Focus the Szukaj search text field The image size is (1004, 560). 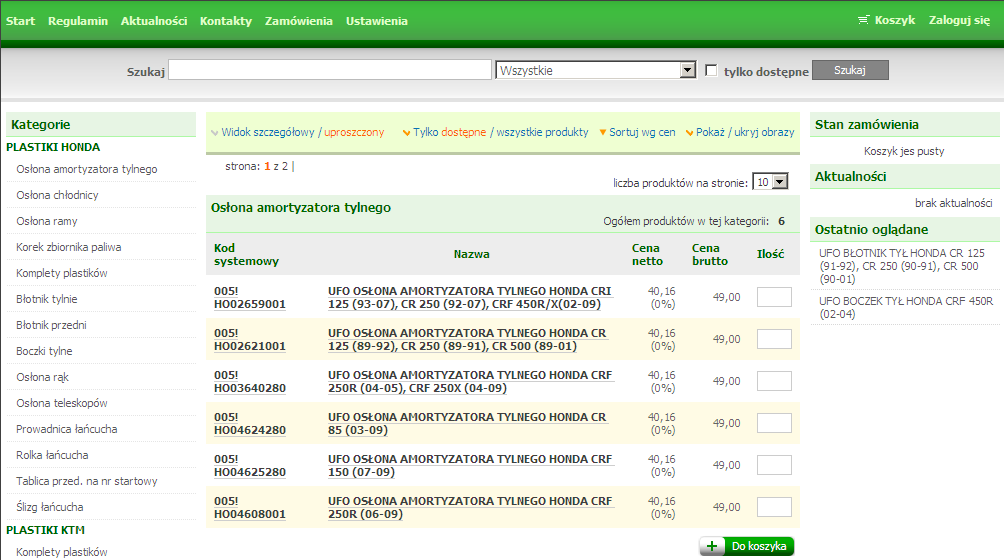click(x=330, y=70)
